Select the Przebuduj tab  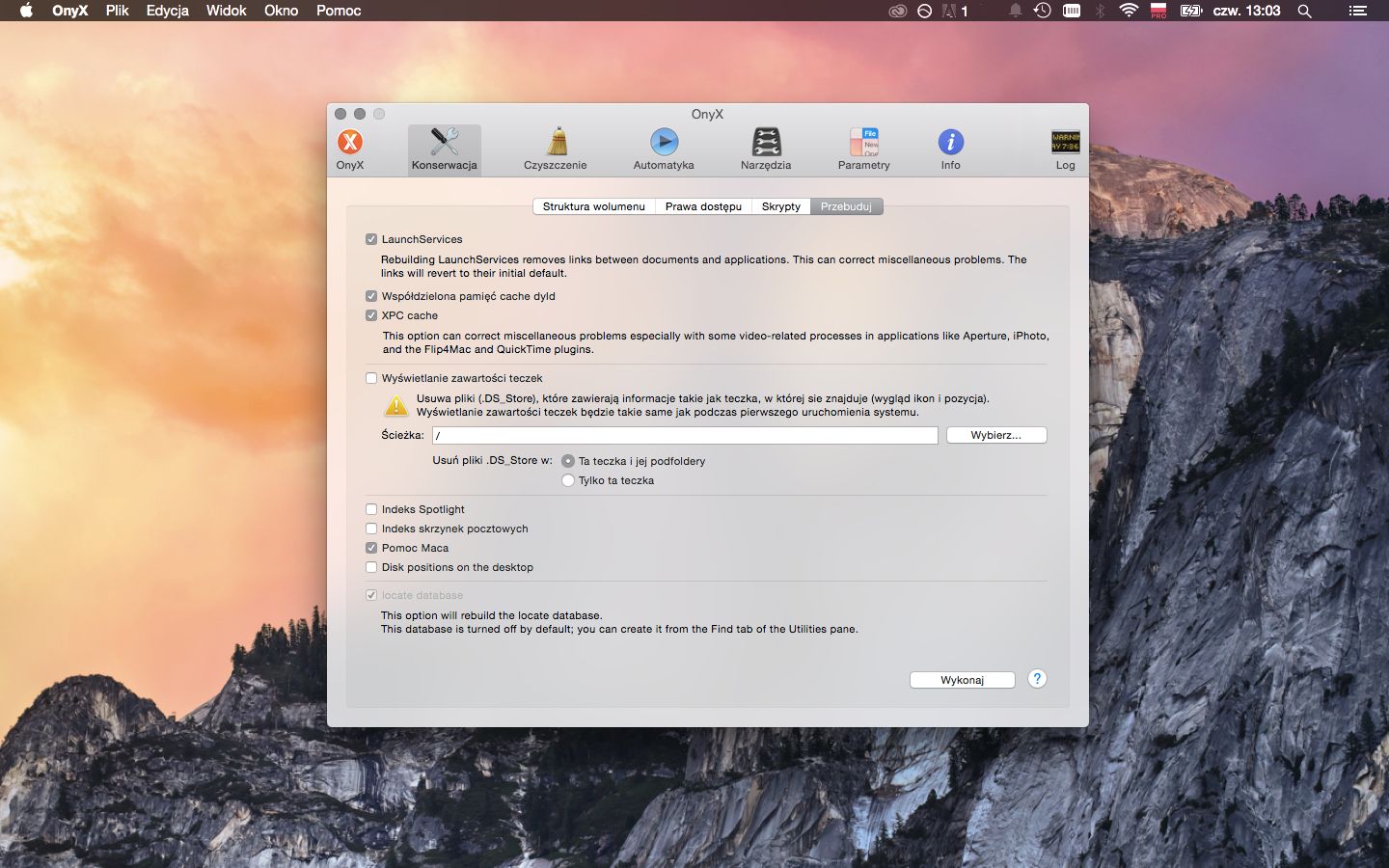pyautogui.click(x=846, y=206)
